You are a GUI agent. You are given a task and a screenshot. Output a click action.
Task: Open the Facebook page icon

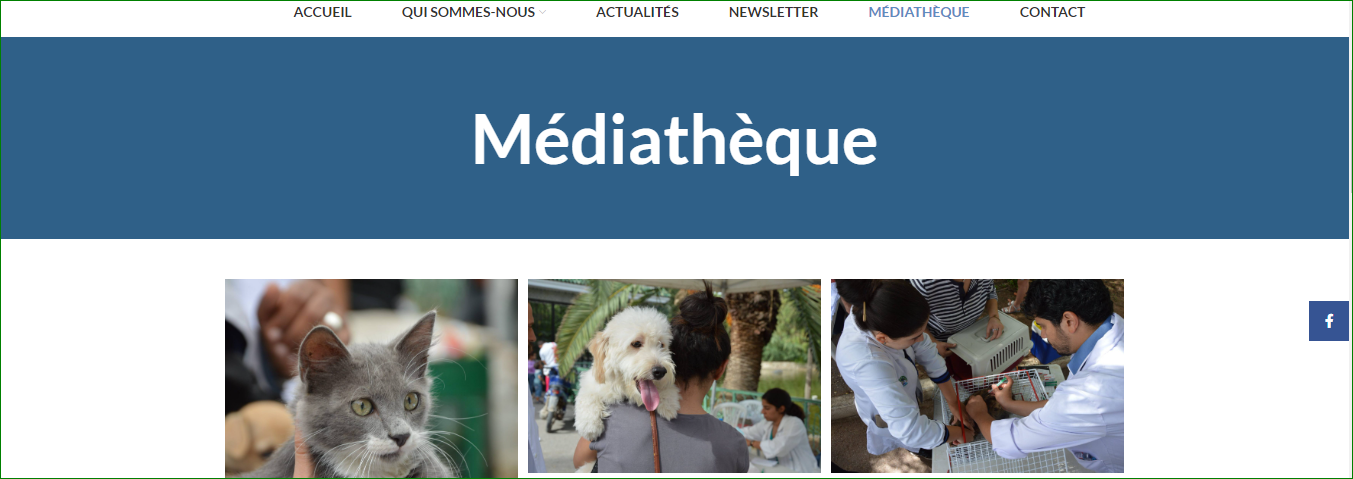[x=1328, y=321]
